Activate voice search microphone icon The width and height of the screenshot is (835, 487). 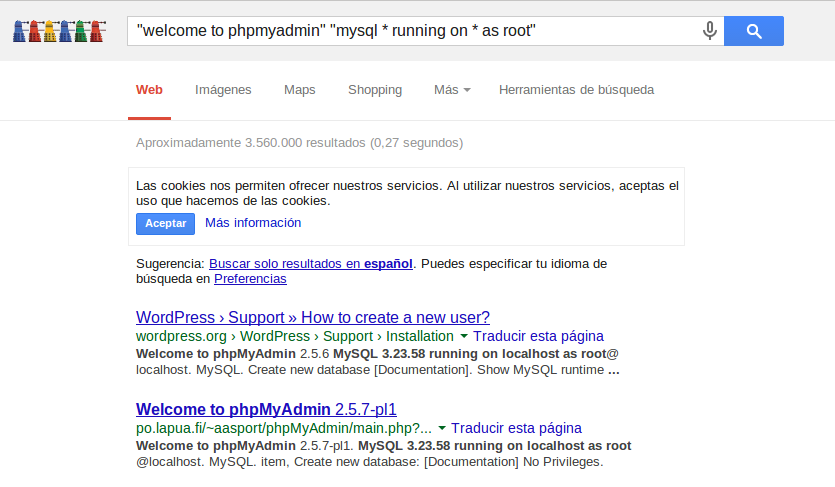point(709,31)
